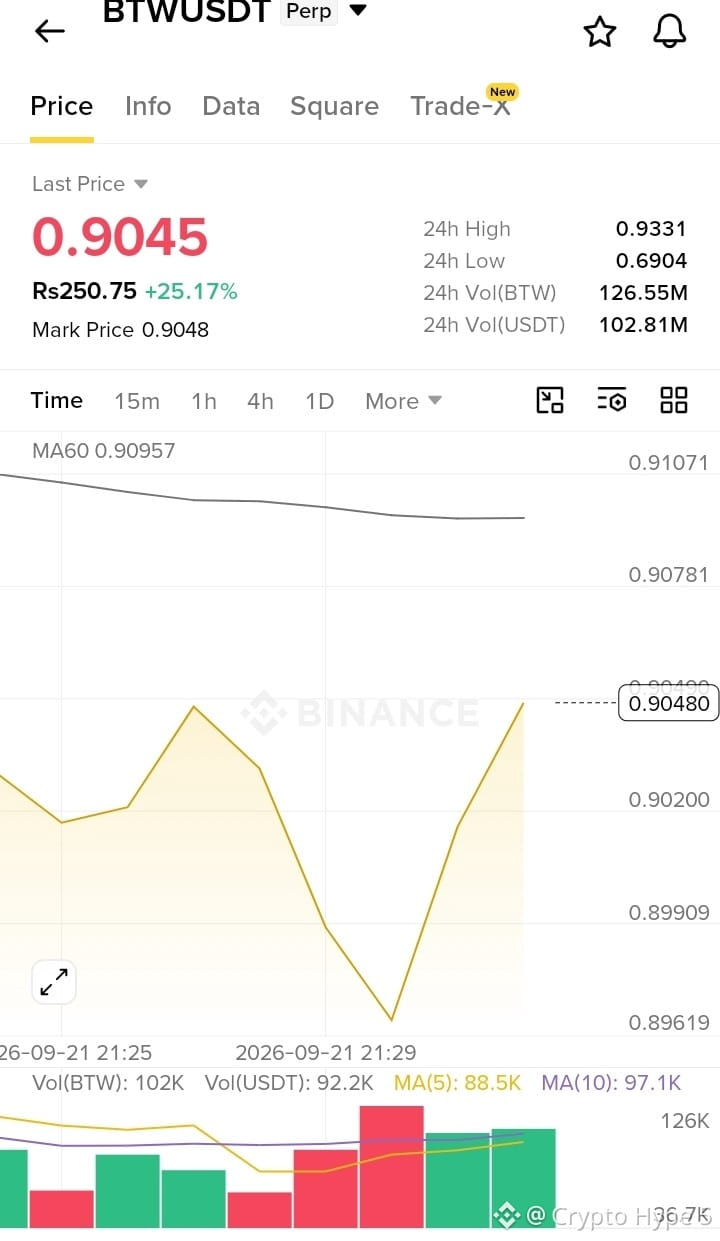Viewport: 720px width, 1241px height.
Task: Tap the tallest red volume bar
Action: pyautogui.click(x=392, y=1166)
